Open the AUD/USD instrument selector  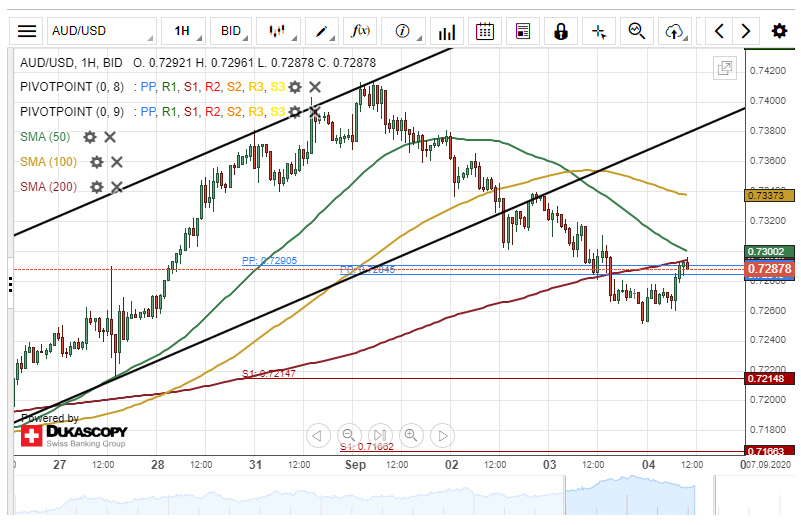coord(100,31)
